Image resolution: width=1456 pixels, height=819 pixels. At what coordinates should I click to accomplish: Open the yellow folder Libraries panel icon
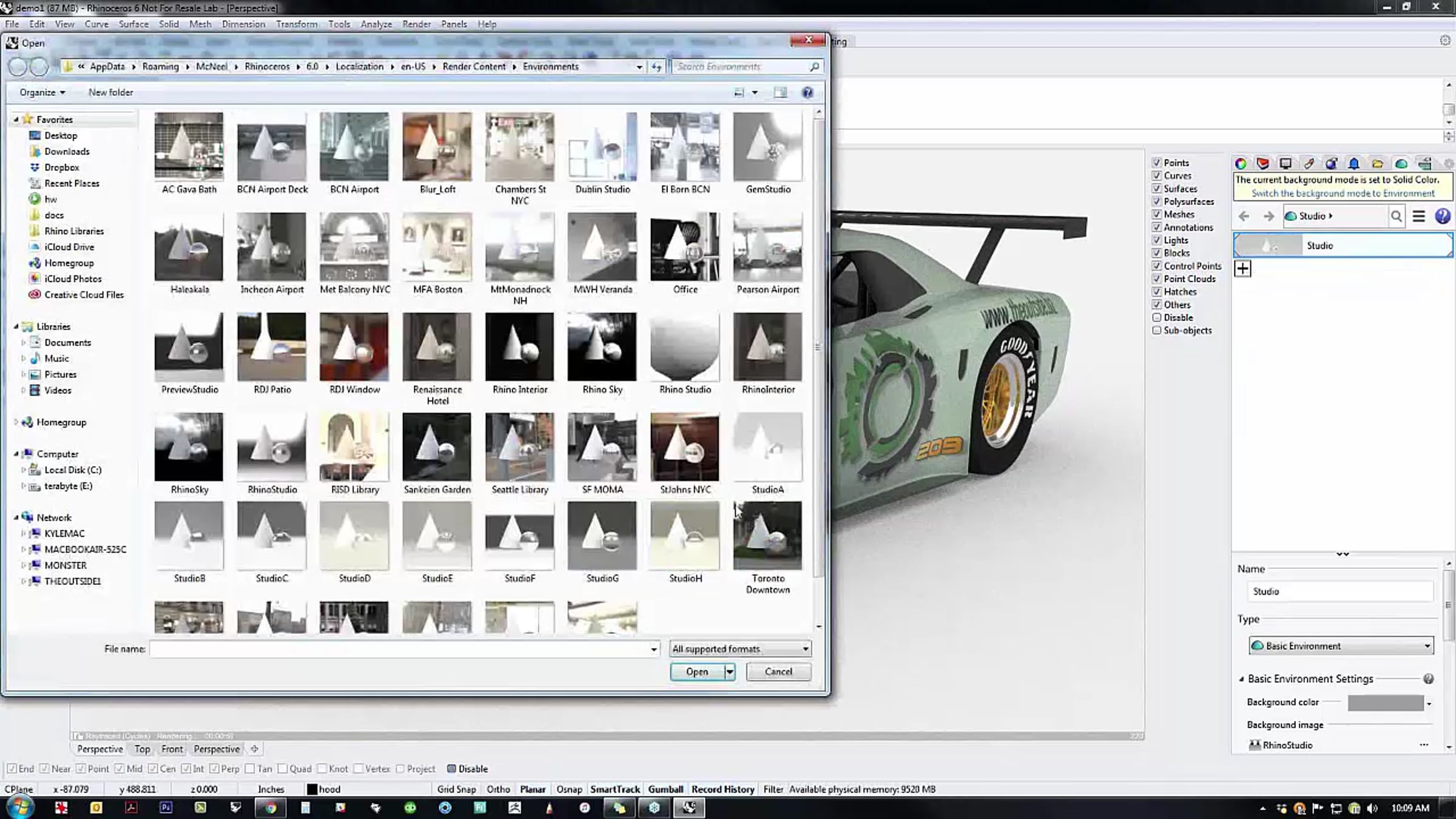coord(1377,164)
